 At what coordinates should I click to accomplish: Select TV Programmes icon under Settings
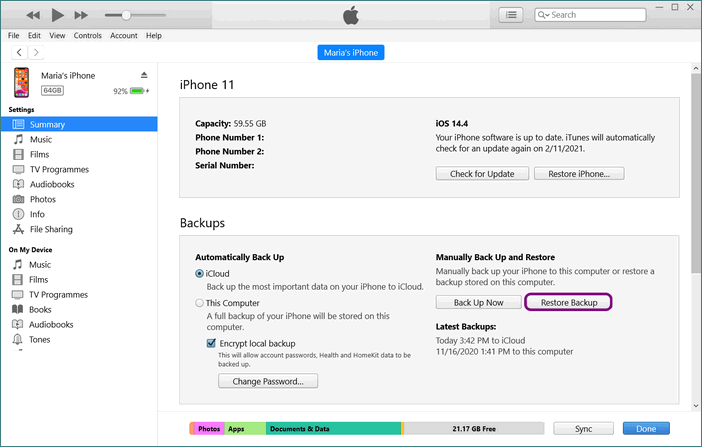click(18, 169)
